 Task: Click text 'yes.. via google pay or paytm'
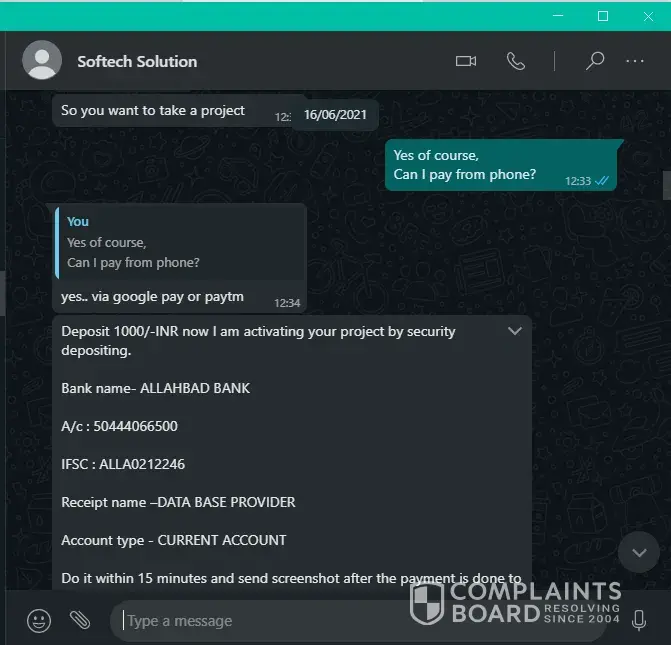pyautogui.click(x=152, y=297)
